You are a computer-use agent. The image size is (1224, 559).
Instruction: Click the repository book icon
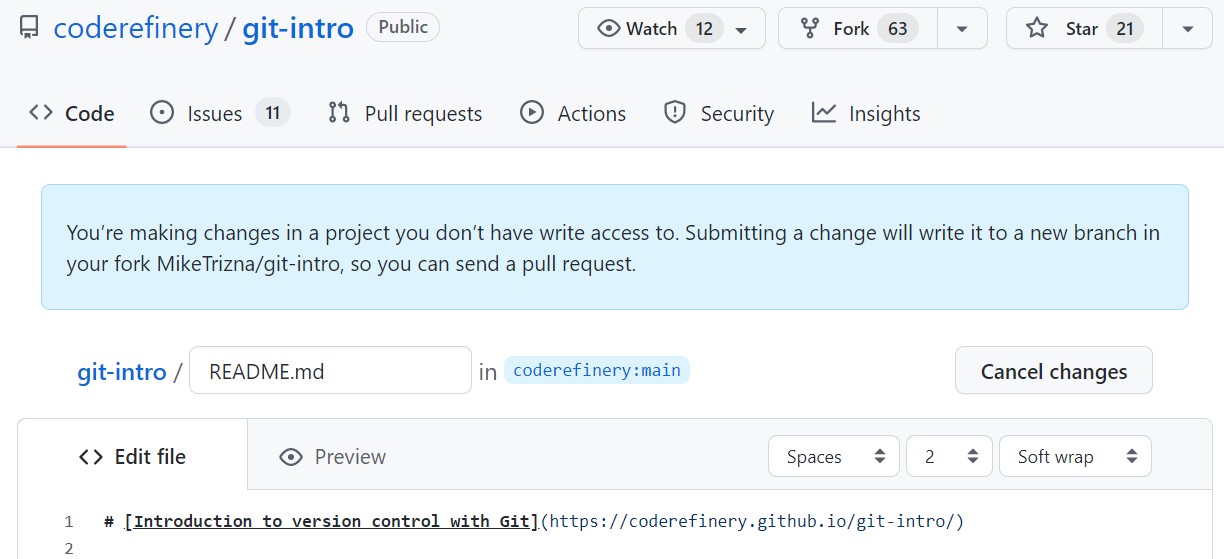[x=30, y=27]
